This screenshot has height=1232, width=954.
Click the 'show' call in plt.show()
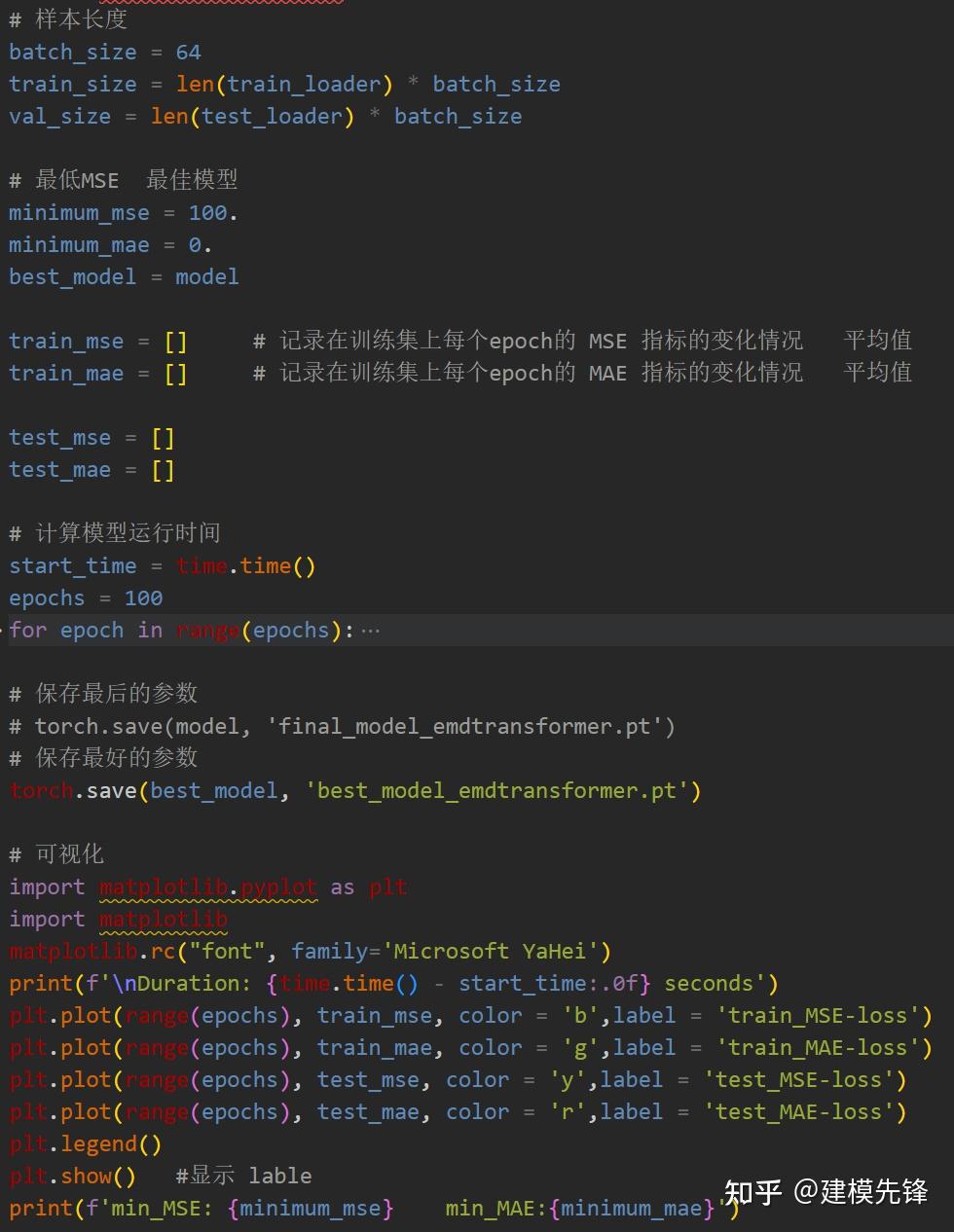click(86, 1177)
